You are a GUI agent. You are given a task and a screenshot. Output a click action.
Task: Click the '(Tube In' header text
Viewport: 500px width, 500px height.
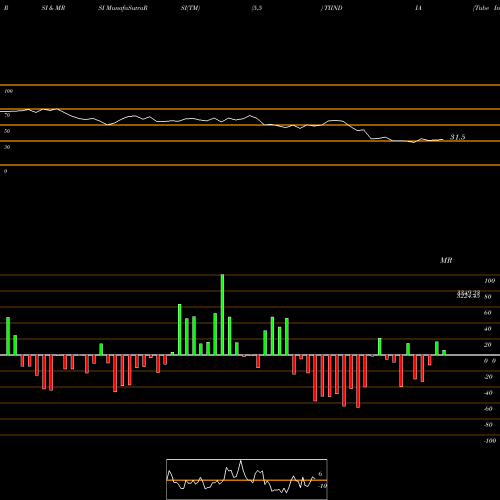pyautogui.click(x=486, y=8)
